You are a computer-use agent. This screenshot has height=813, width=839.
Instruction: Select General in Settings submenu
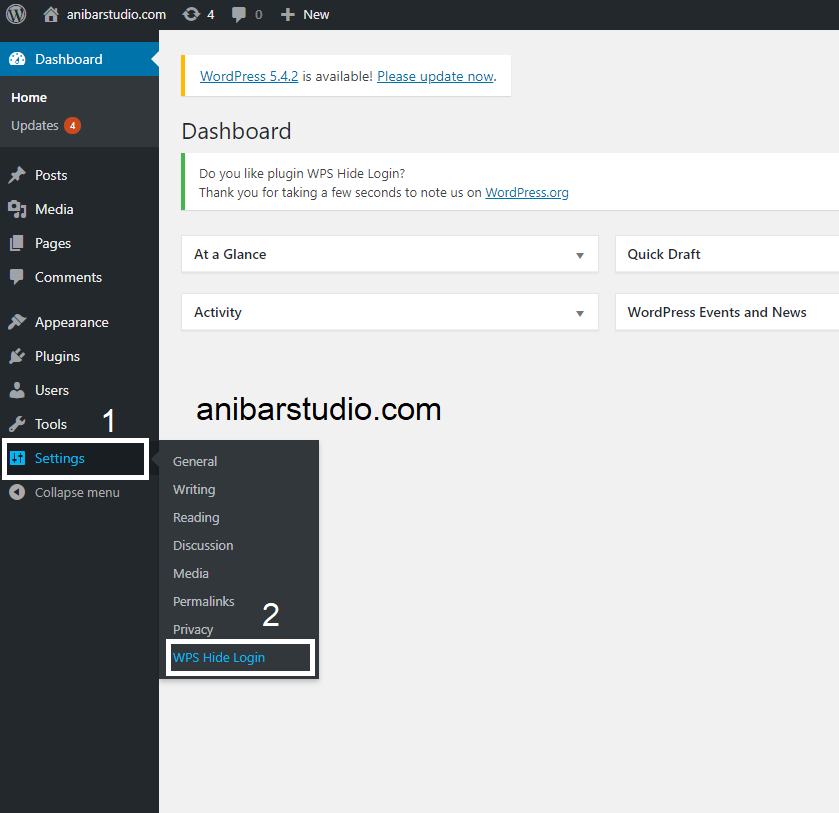pyautogui.click(x=195, y=461)
